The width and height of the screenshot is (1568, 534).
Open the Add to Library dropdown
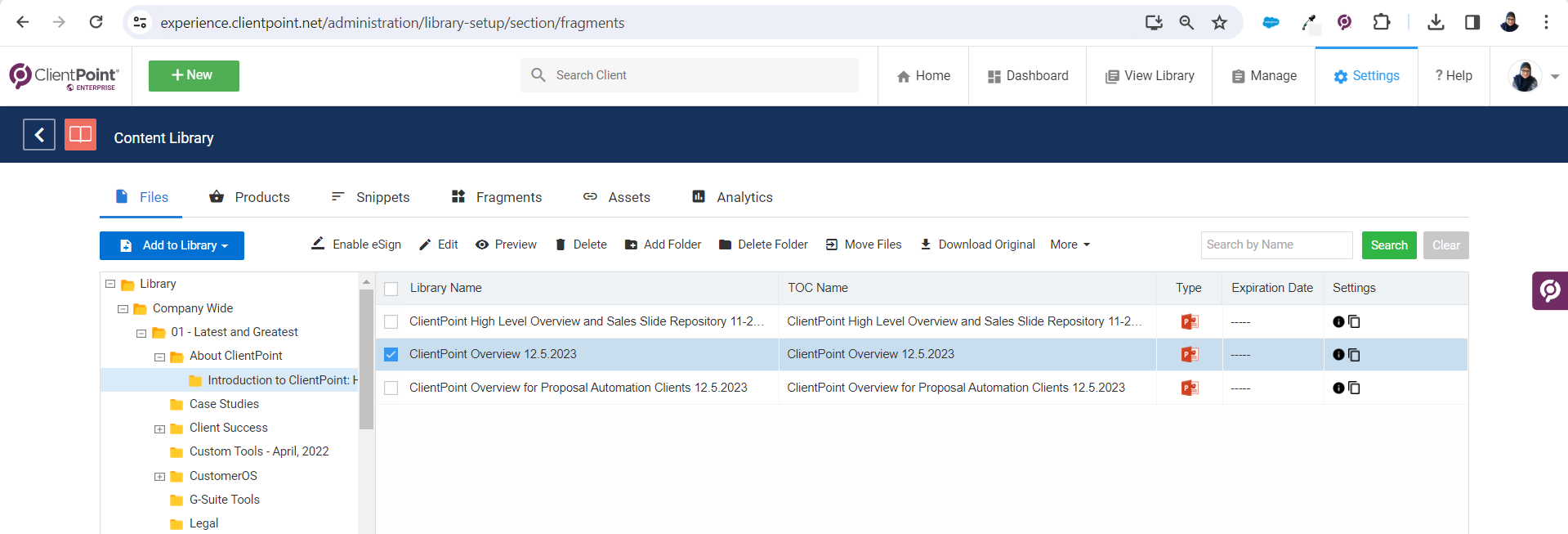click(172, 245)
